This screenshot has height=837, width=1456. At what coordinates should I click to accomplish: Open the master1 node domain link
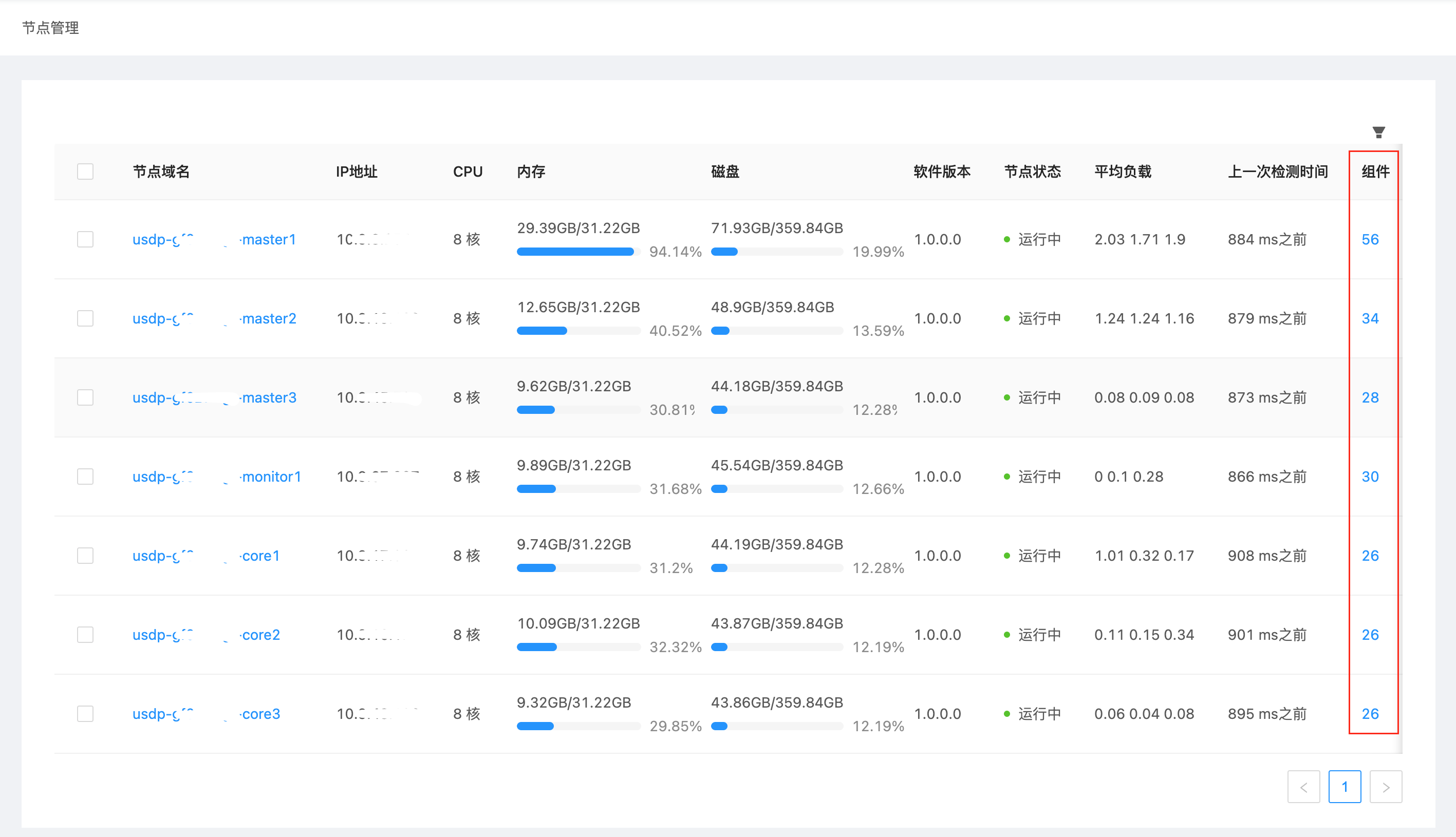(x=214, y=239)
